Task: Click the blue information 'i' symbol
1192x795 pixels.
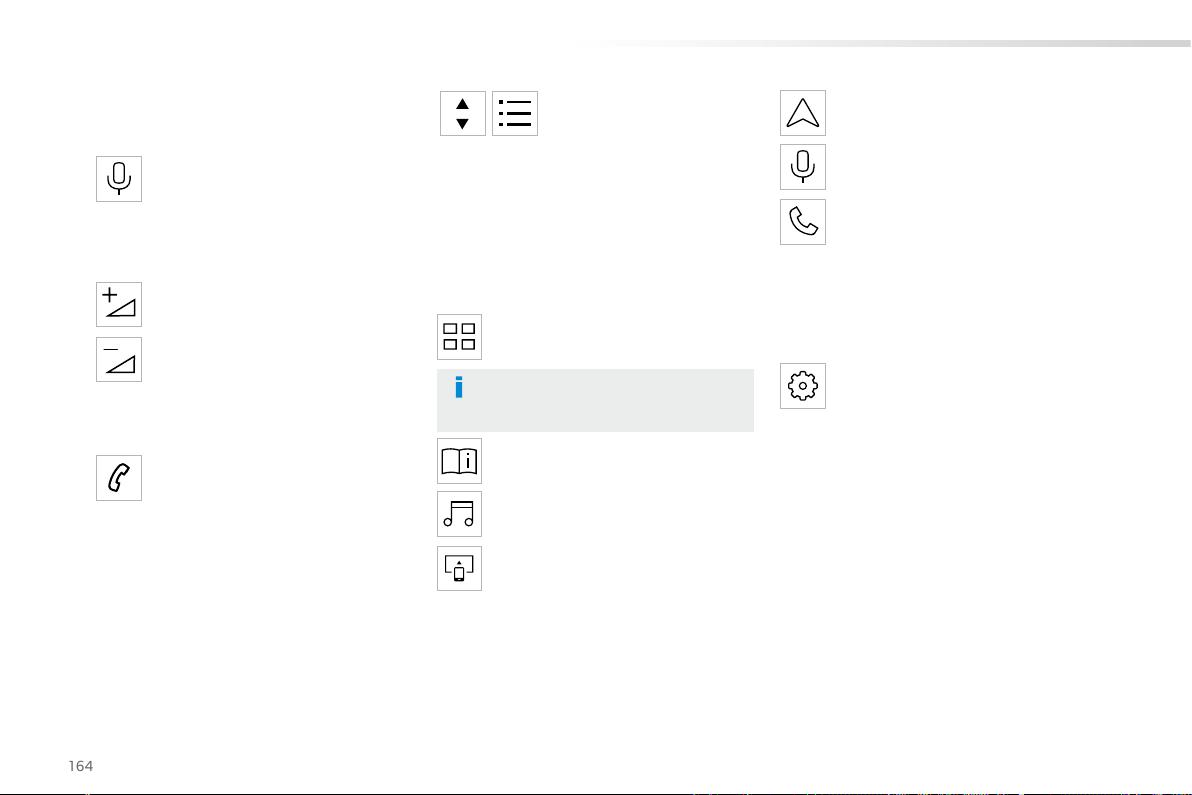Action: coord(458,387)
